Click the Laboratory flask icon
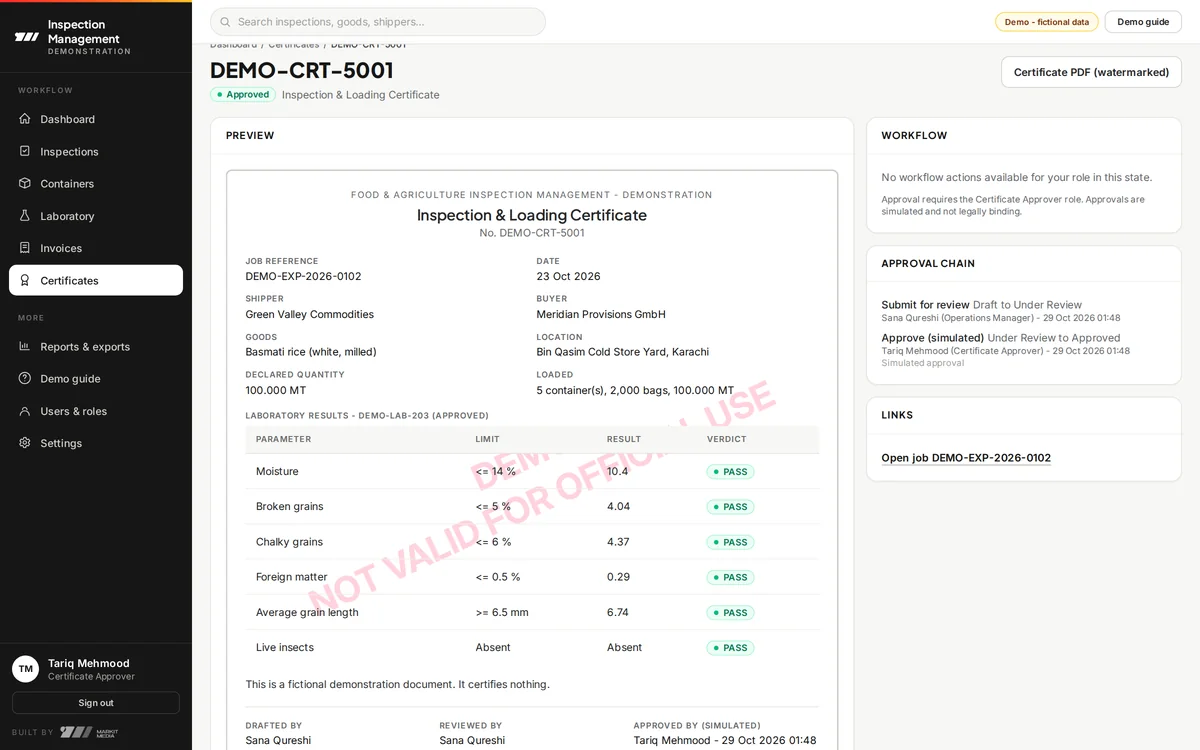 25,216
